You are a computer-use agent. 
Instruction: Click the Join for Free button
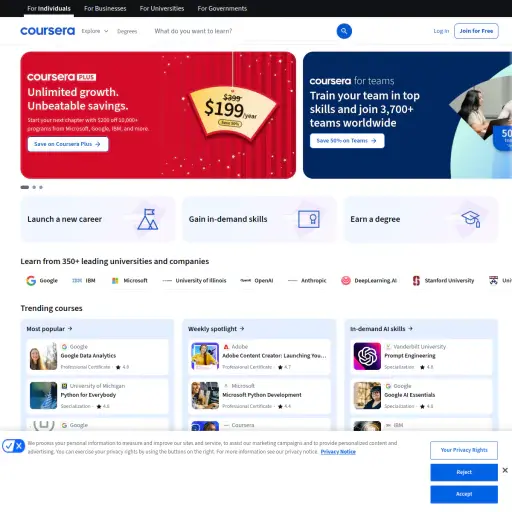[x=476, y=31]
